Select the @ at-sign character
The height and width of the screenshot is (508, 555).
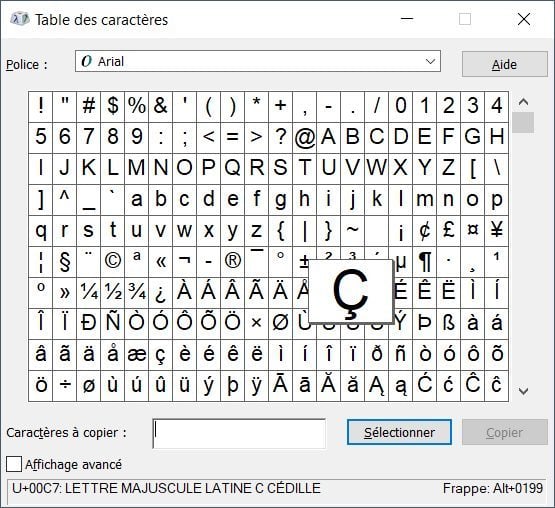coord(305,138)
